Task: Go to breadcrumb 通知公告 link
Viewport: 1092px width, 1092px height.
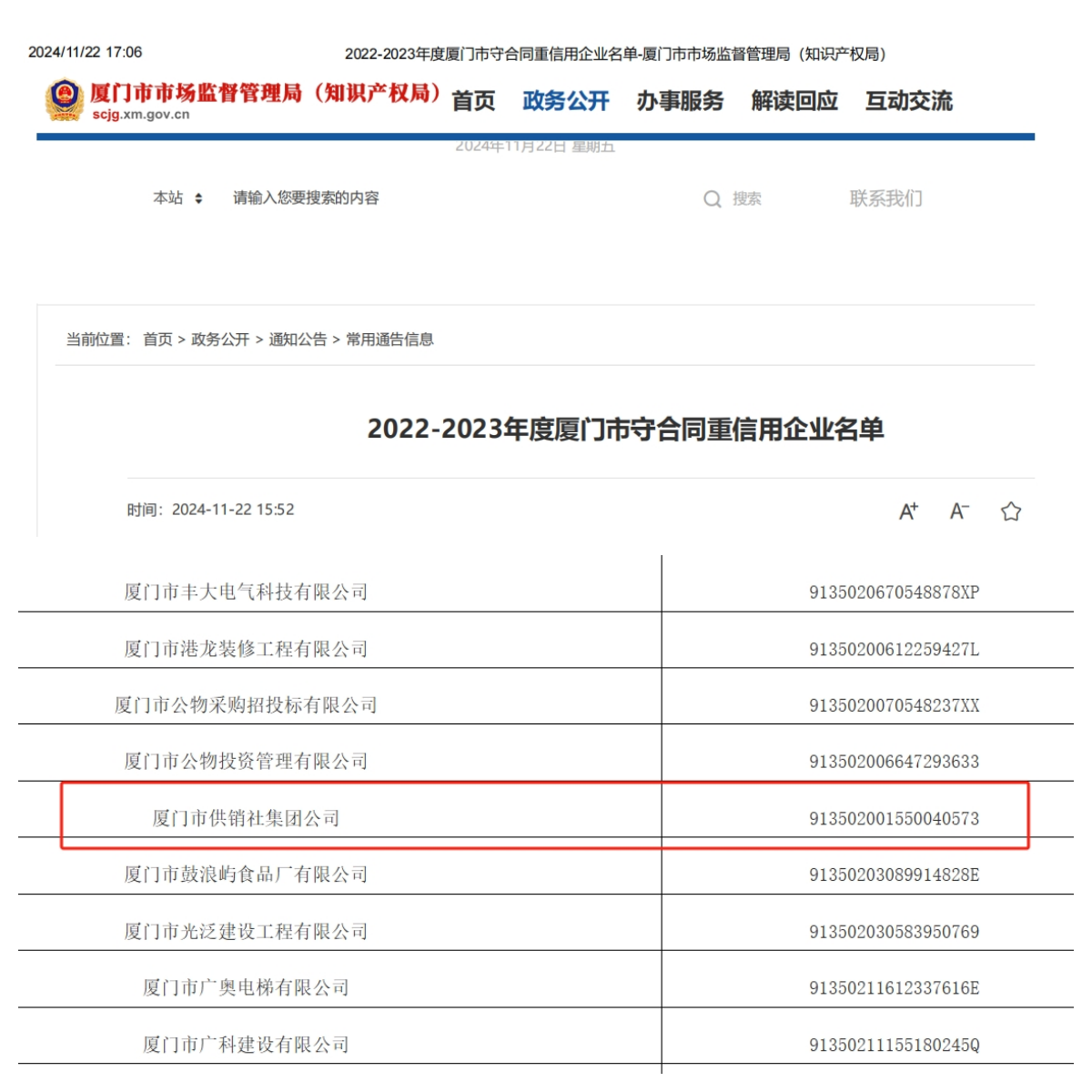Action: [298, 339]
